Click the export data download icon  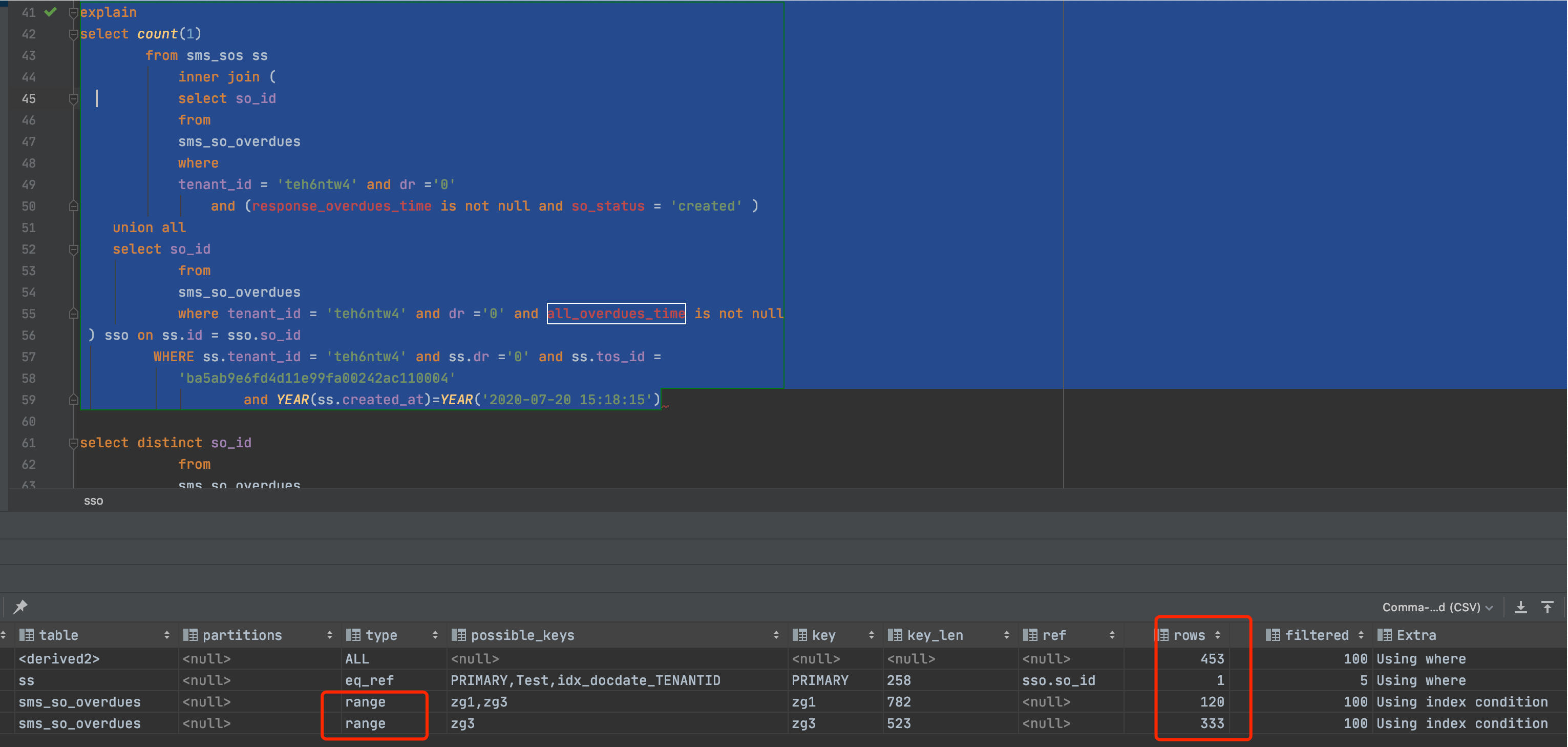(x=1520, y=607)
